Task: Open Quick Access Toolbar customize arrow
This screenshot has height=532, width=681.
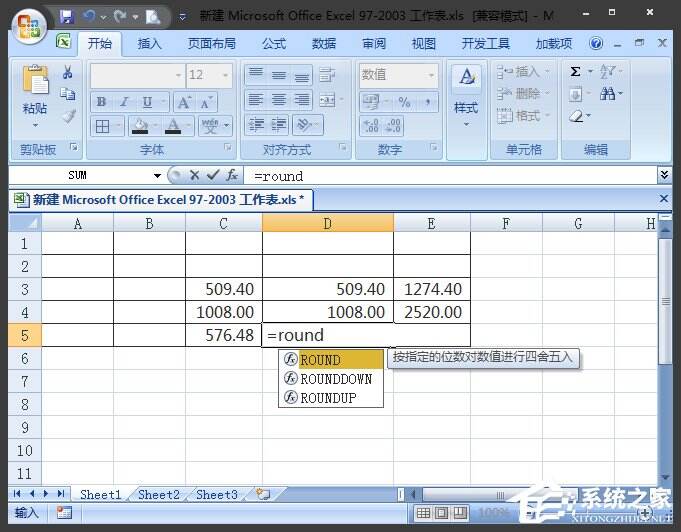Action: click(183, 17)
